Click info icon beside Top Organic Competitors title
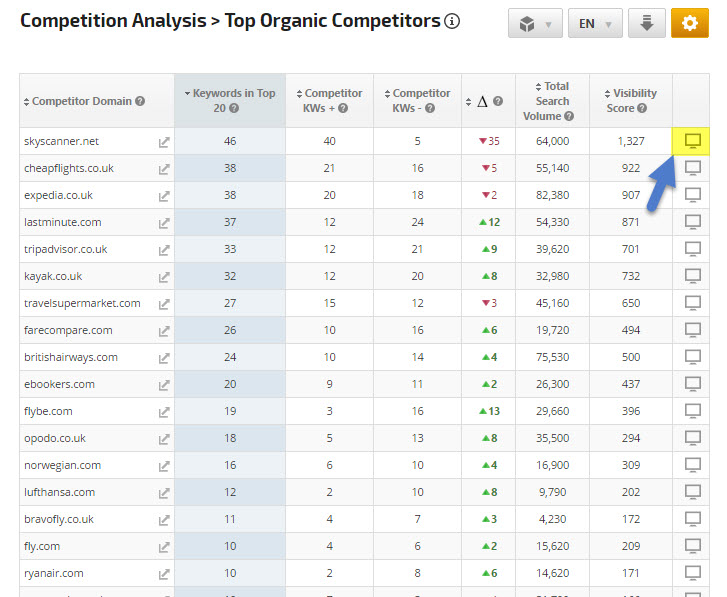 point(452,21)
